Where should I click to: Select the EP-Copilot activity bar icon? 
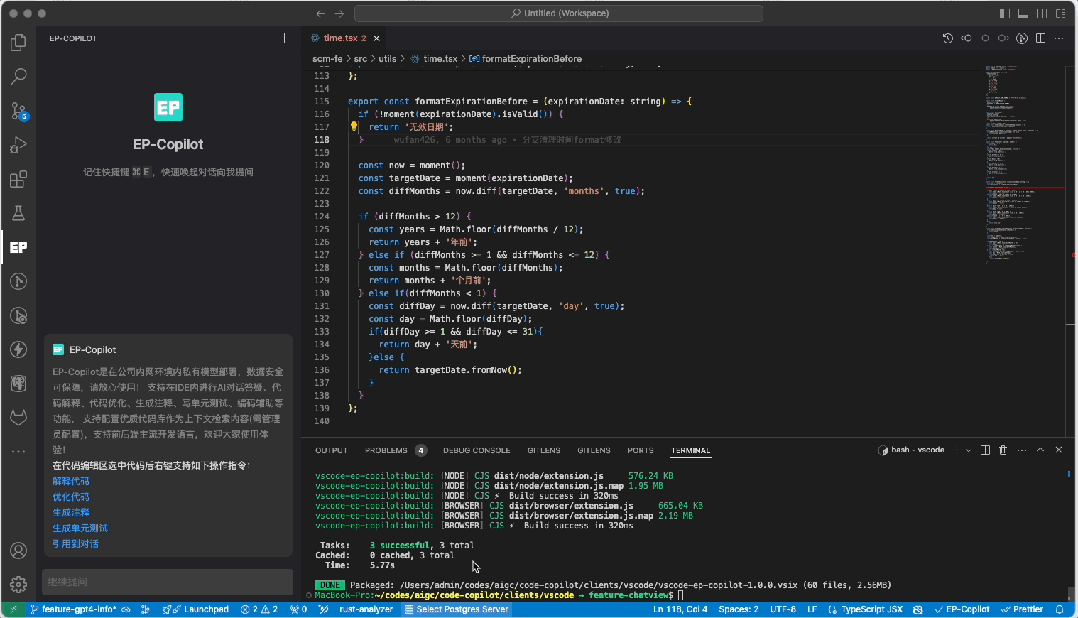19,247
